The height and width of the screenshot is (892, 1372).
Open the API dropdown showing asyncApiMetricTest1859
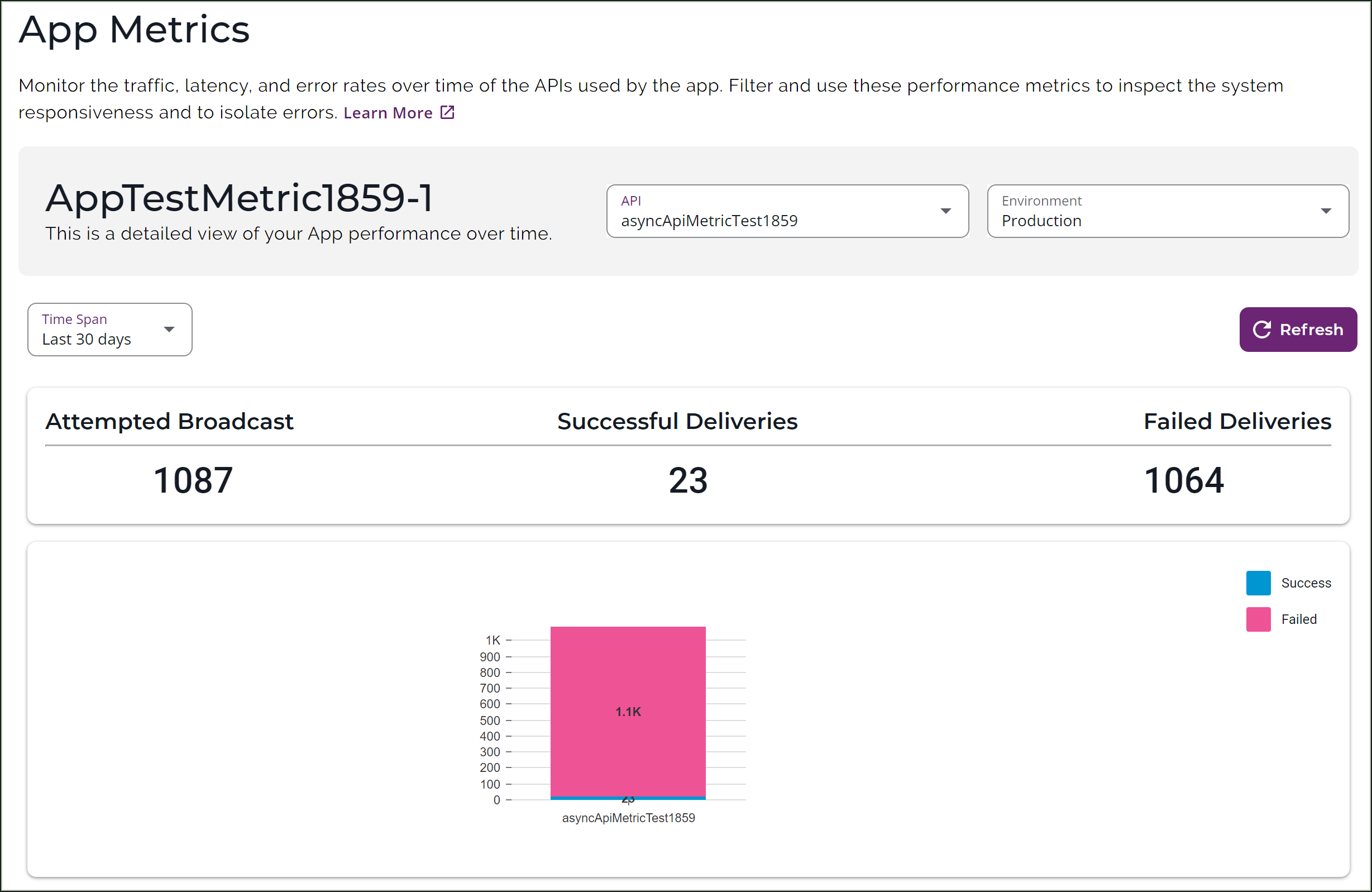[787, 211]
